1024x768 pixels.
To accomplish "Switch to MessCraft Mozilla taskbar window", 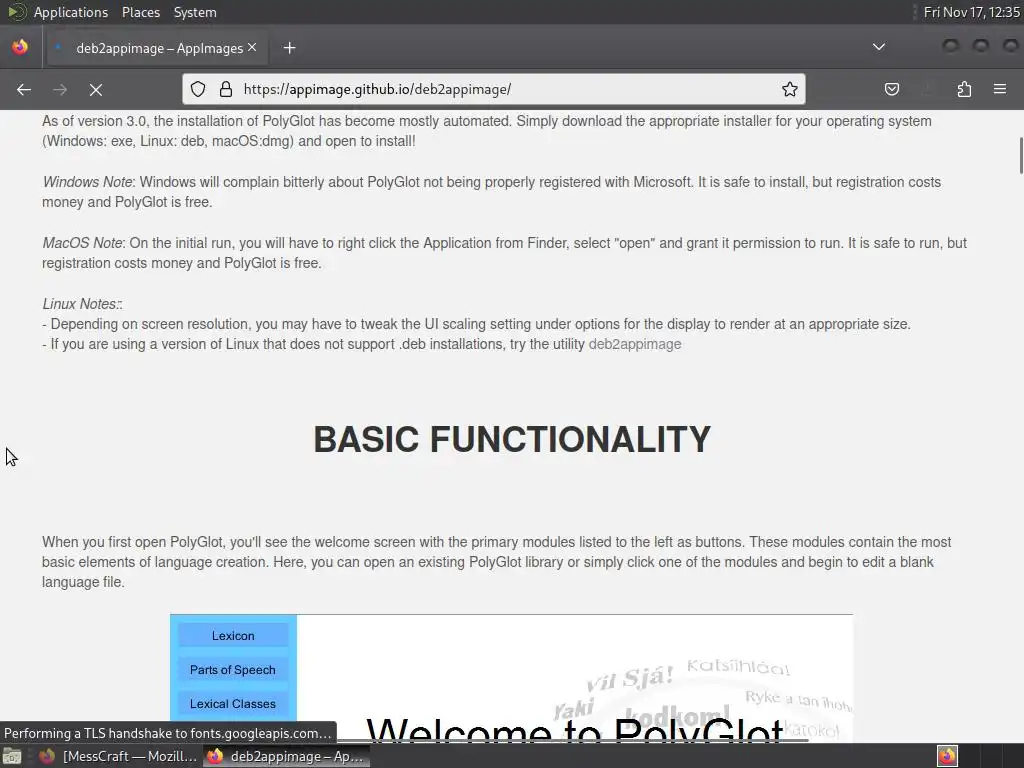I will click(x=118, y=756).
